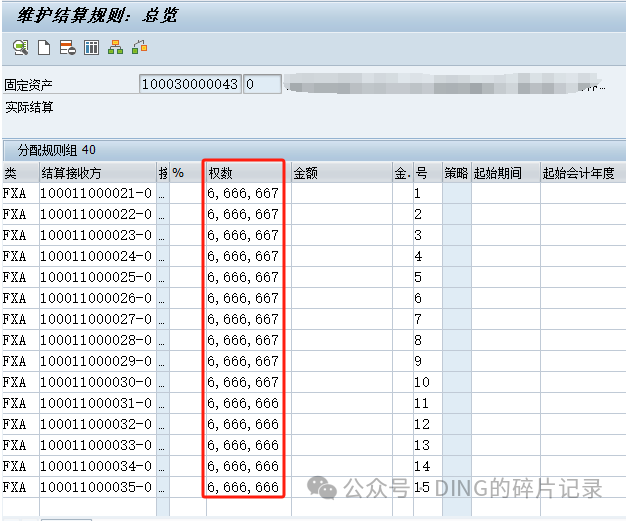This screenshot has height=521, width=629.
Task: Select receiver cell 100011000021-0
Action: (x=97, y=193)
